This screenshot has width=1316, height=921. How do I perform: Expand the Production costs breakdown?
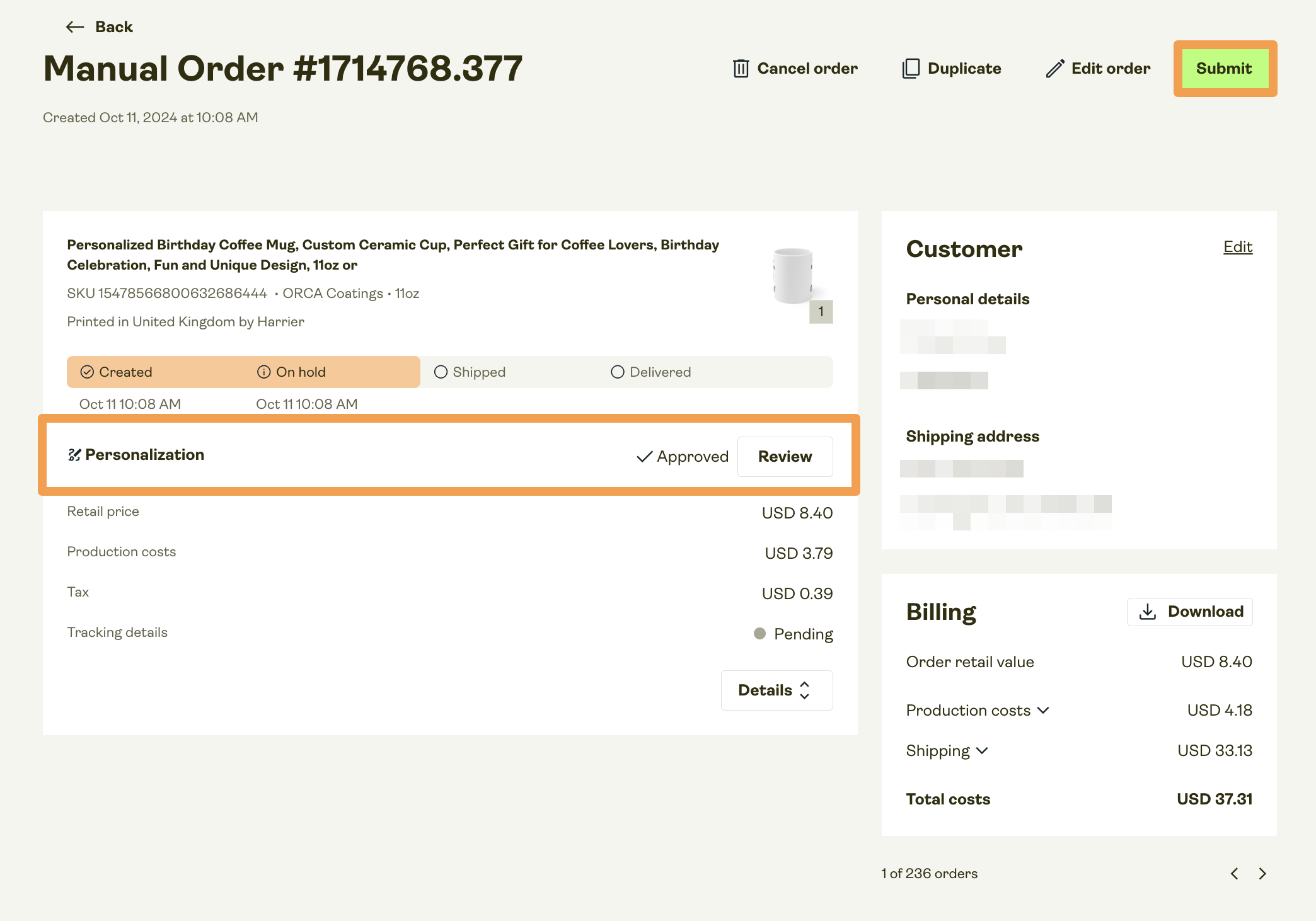(1043, 710)
